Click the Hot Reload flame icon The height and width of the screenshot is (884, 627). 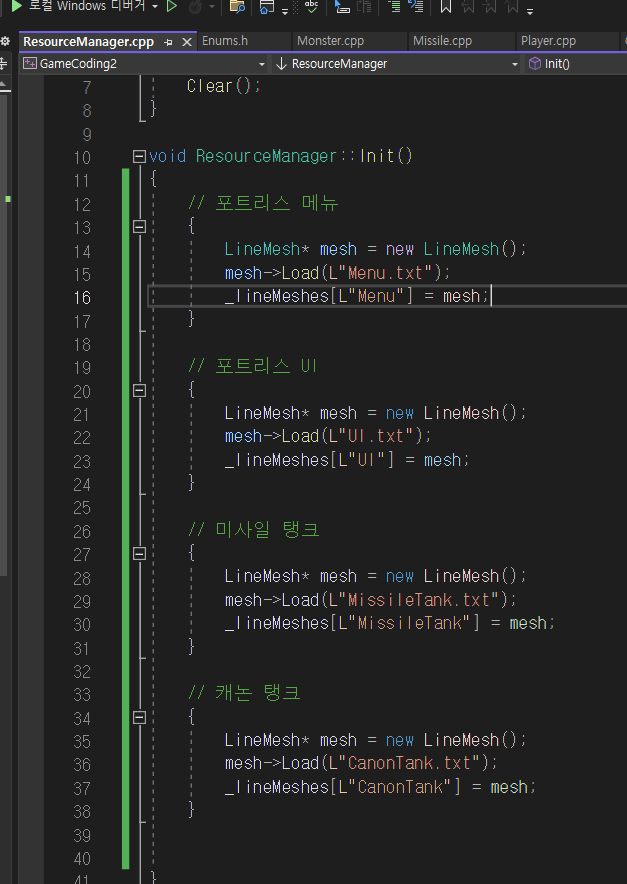197,7
